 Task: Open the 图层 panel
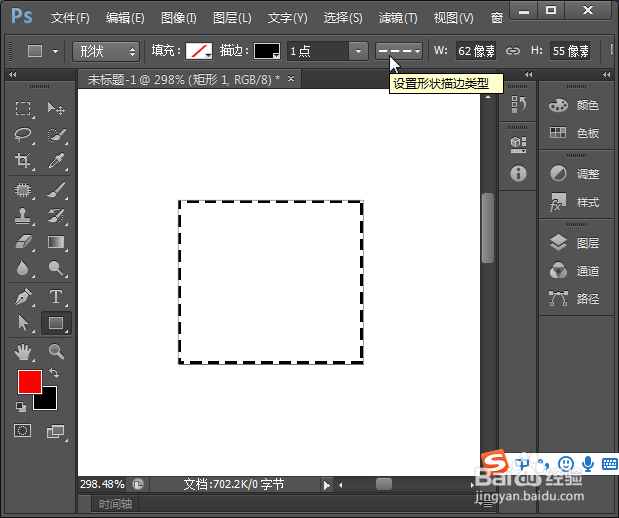click(x=574, y=243)
